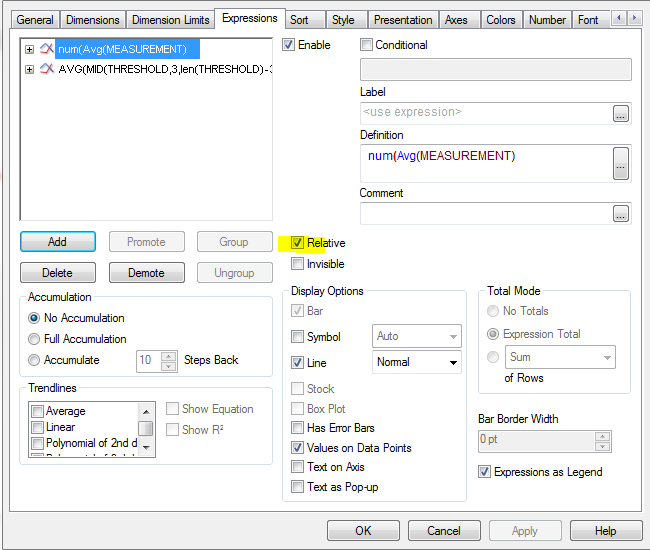Open Help for this dialog
Viewport: 650px width, 550px height.
click(x=606, y=531)
